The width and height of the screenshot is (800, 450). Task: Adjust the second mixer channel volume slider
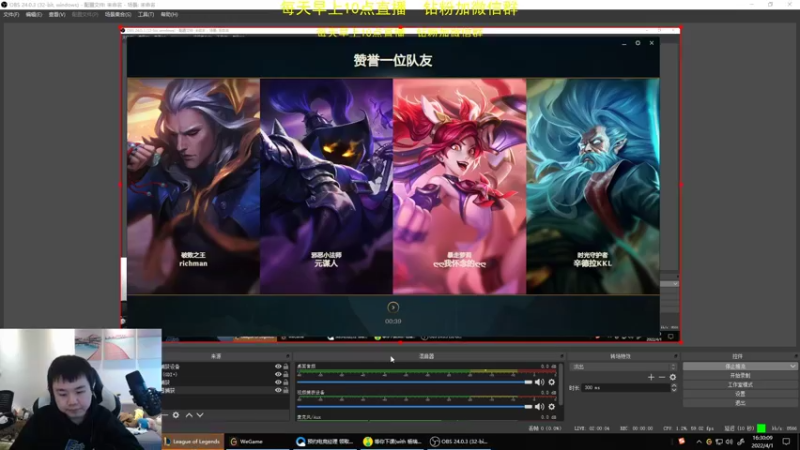414,407
